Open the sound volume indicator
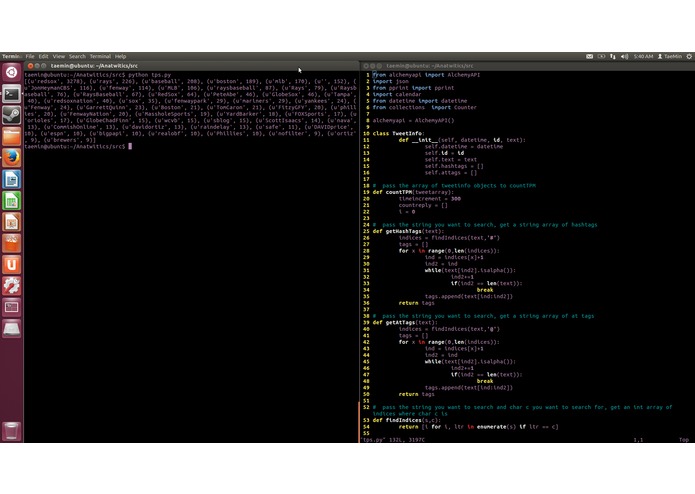This screenshot has width=695, height=494. [x=625, y=56]
